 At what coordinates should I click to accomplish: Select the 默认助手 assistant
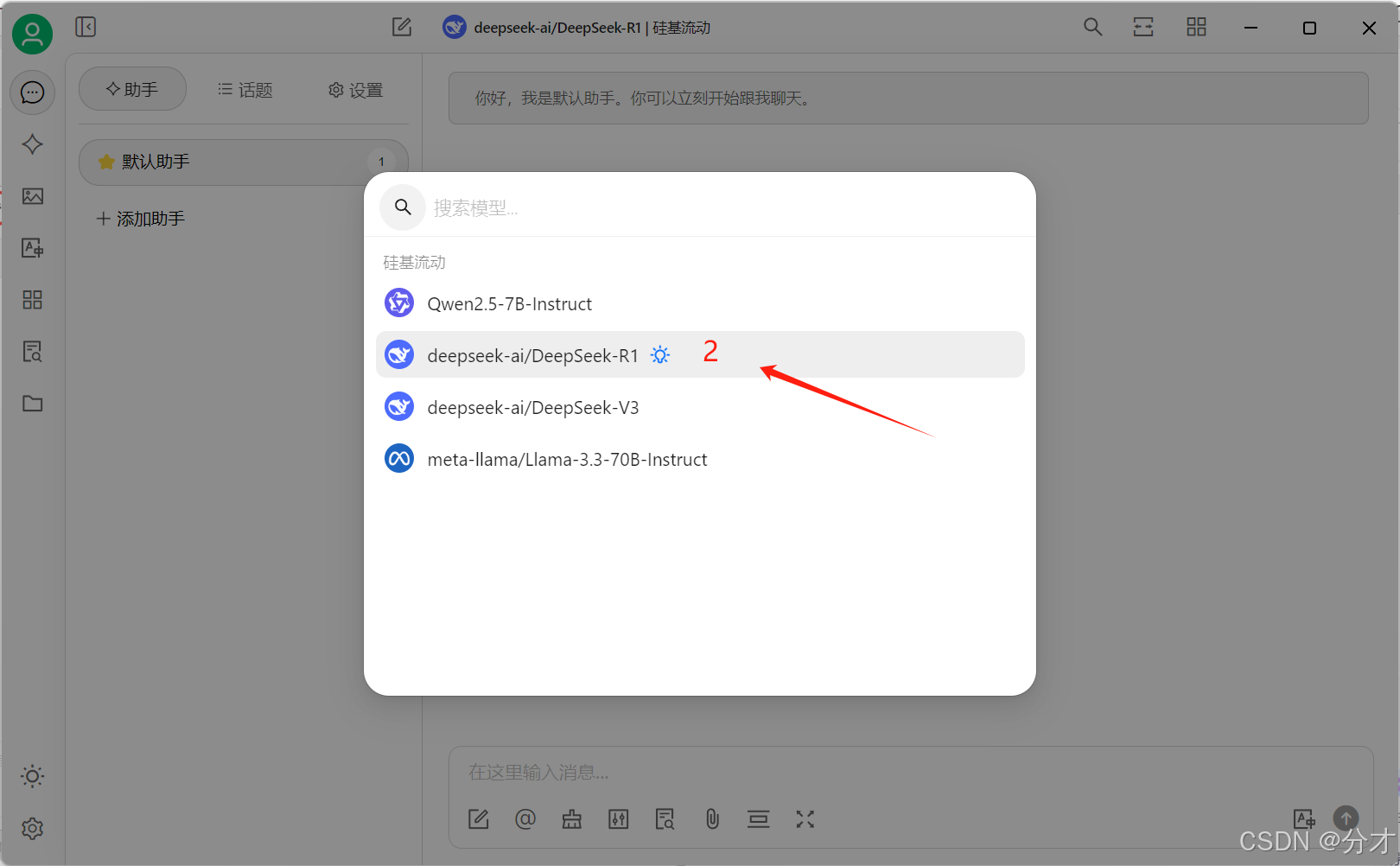243,162
